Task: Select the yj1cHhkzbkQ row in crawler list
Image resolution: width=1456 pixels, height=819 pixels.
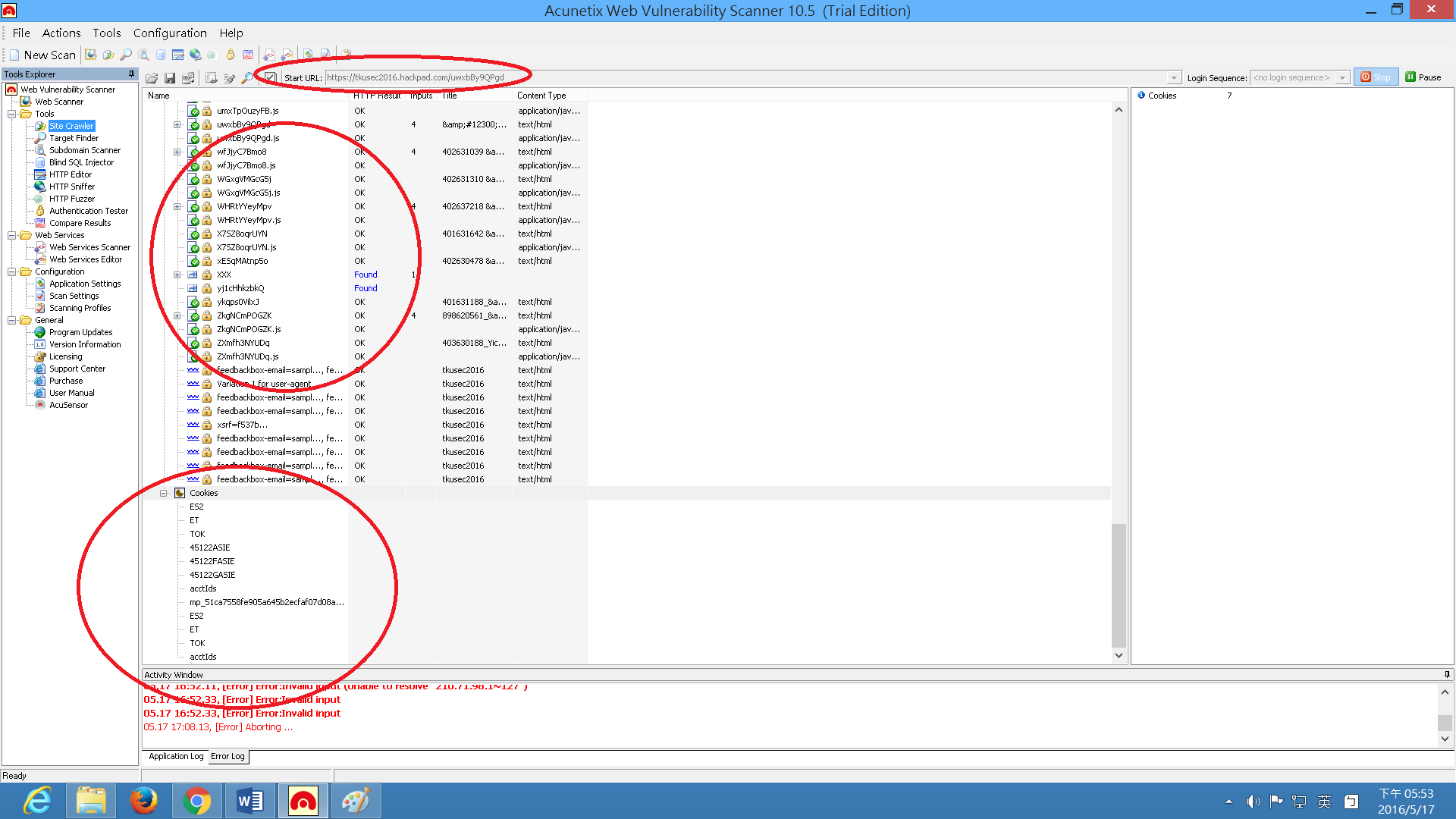Action: [240, 288]
